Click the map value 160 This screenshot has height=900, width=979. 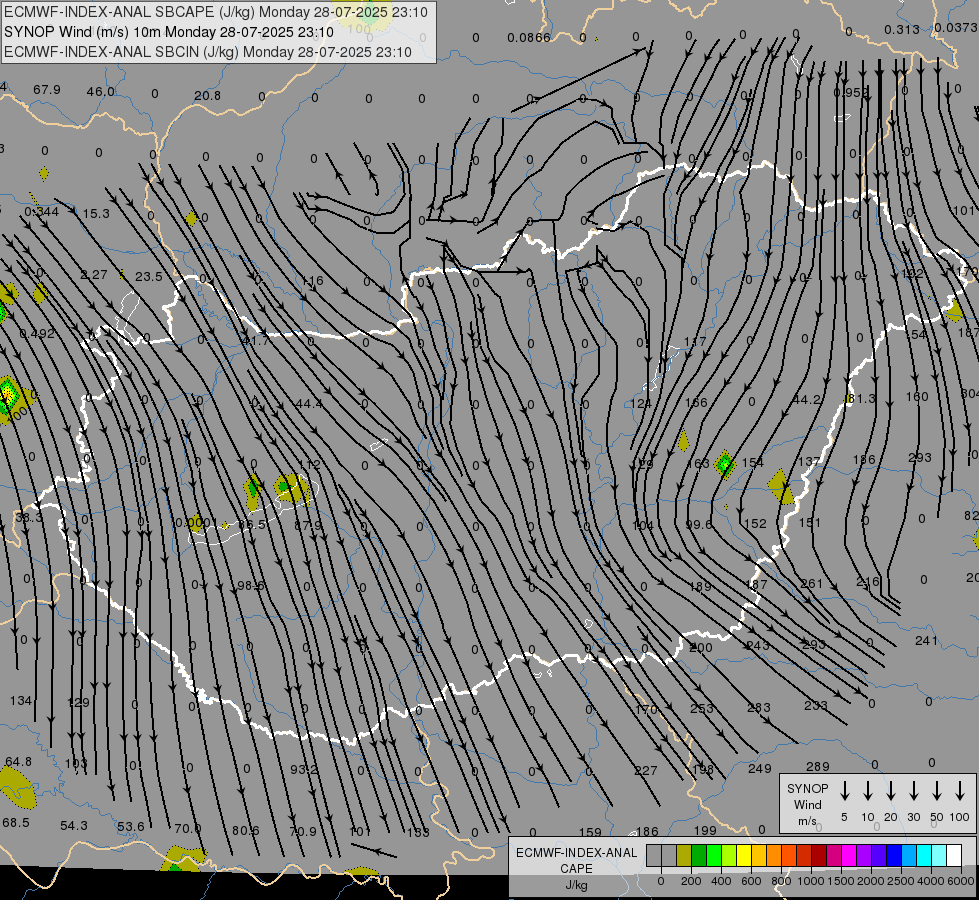(x=917, y=397)
